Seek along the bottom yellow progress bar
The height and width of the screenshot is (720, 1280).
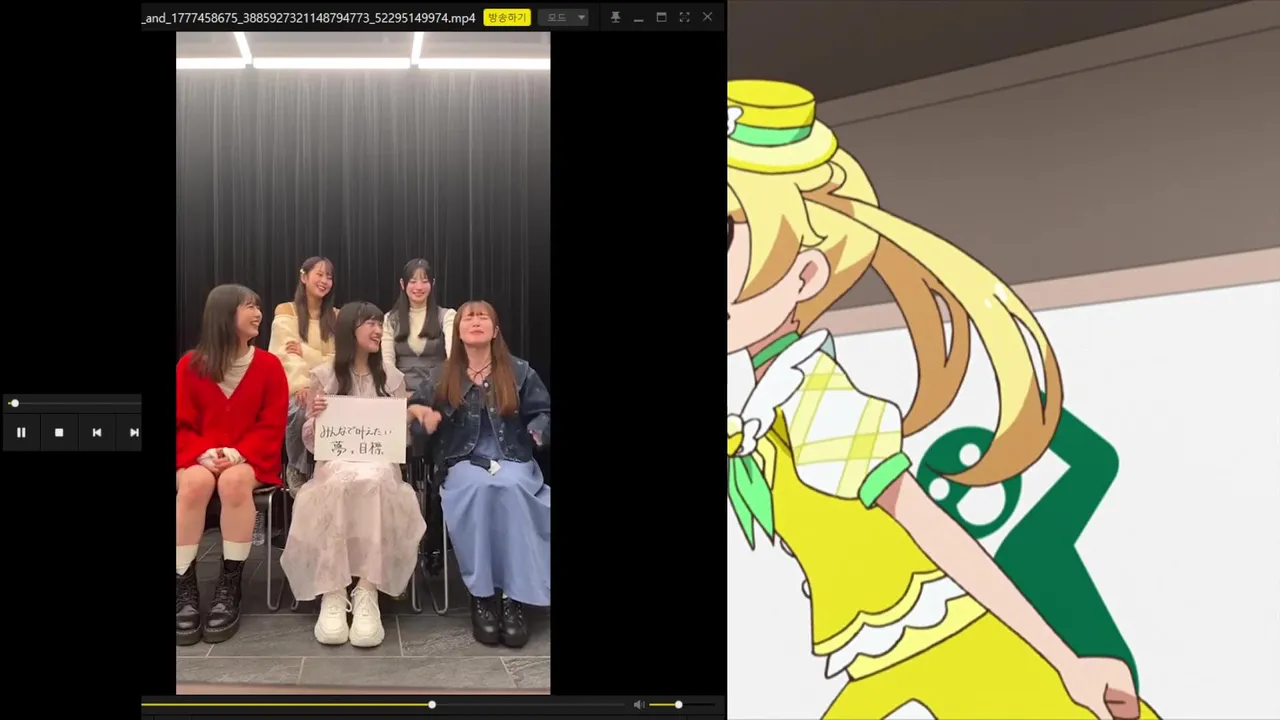click(382, 705)
